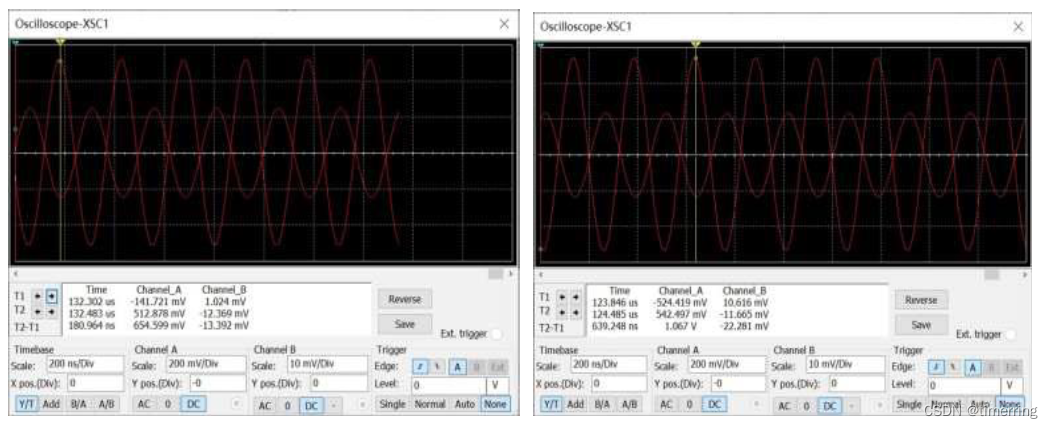The height and width of the screenshot is (428, 1053).
Task: Set Channel A coupling DC, left oscilloscope
Action: point(193,404)
